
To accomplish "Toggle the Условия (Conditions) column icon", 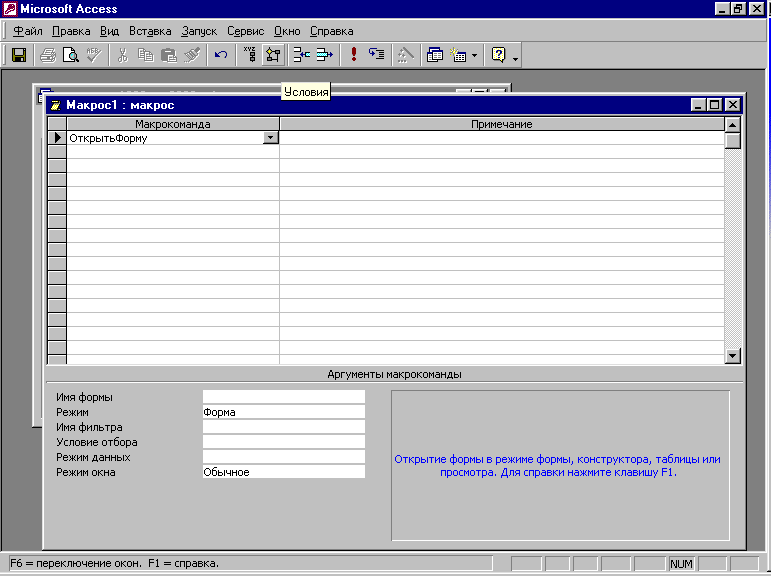I will pyautogui.click(x=273, y=55).
